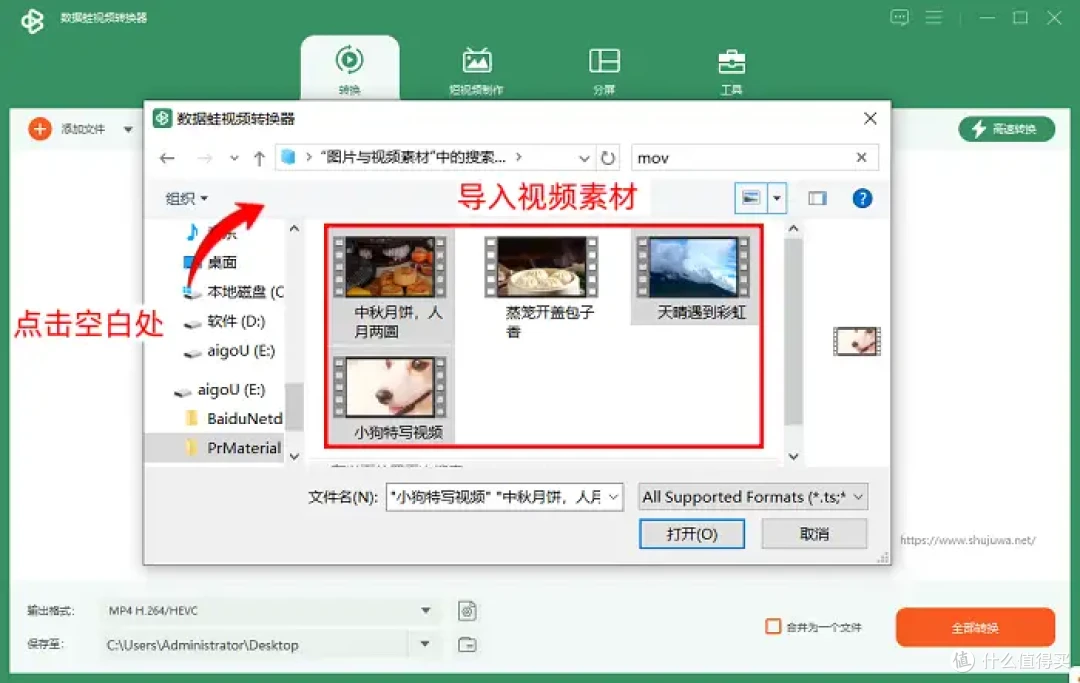The width and height of the screenshot is (1080, 683).
Task: Click navigation tree scroll down arrow
Action: coord(294,456)
